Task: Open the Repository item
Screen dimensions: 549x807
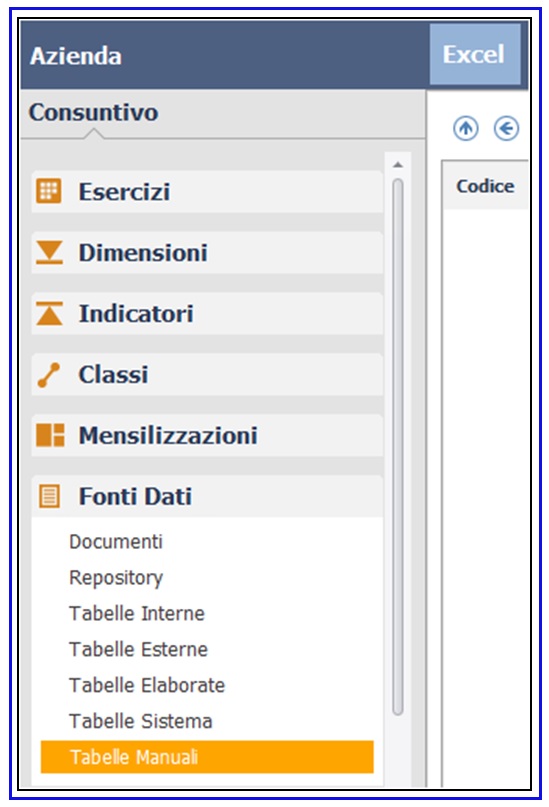Action: 116,578
